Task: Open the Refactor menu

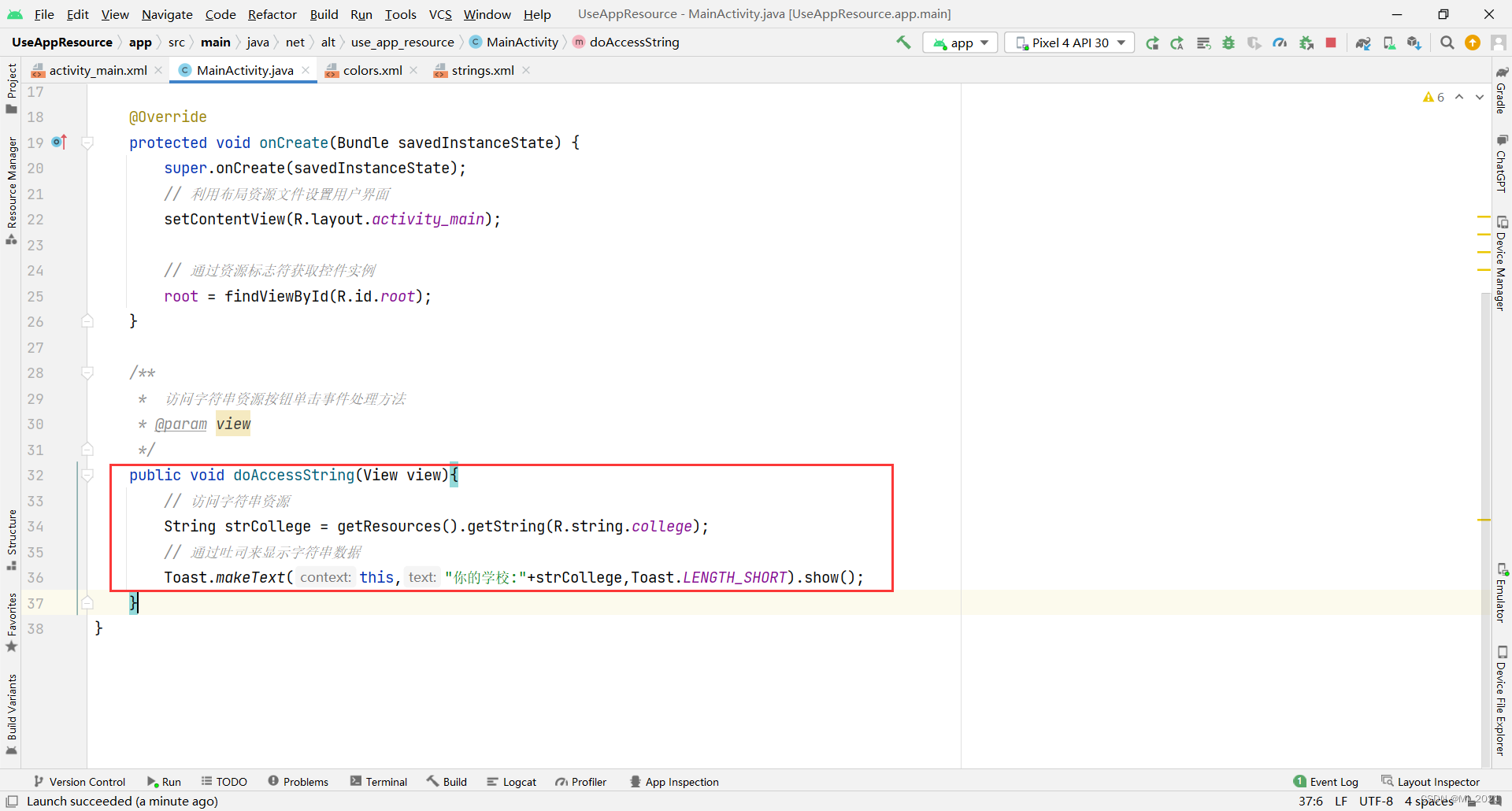Action: click(x=272, y=14)
